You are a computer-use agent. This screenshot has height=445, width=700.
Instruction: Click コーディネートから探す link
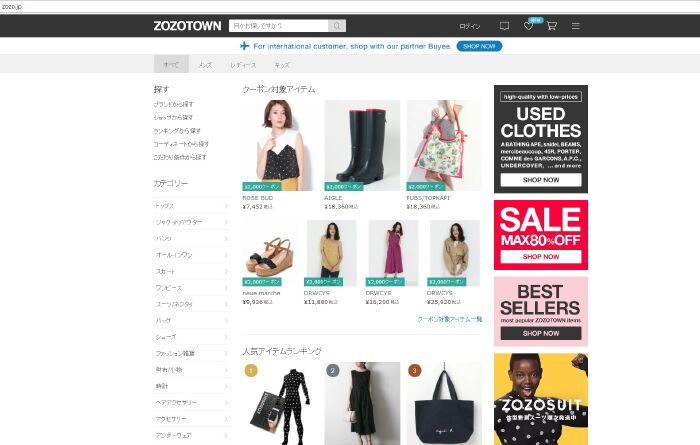coord(181,144)
